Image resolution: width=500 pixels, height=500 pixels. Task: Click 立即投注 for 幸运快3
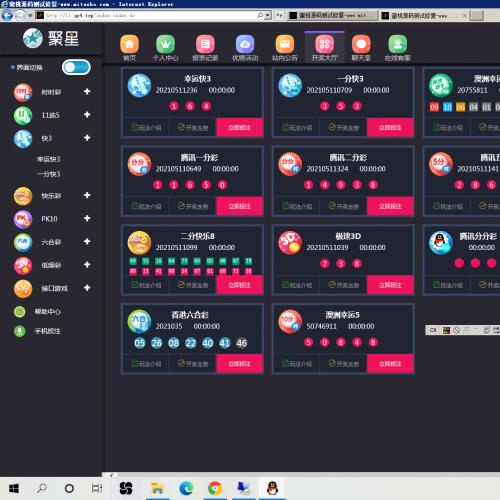(x=240, y=127)
